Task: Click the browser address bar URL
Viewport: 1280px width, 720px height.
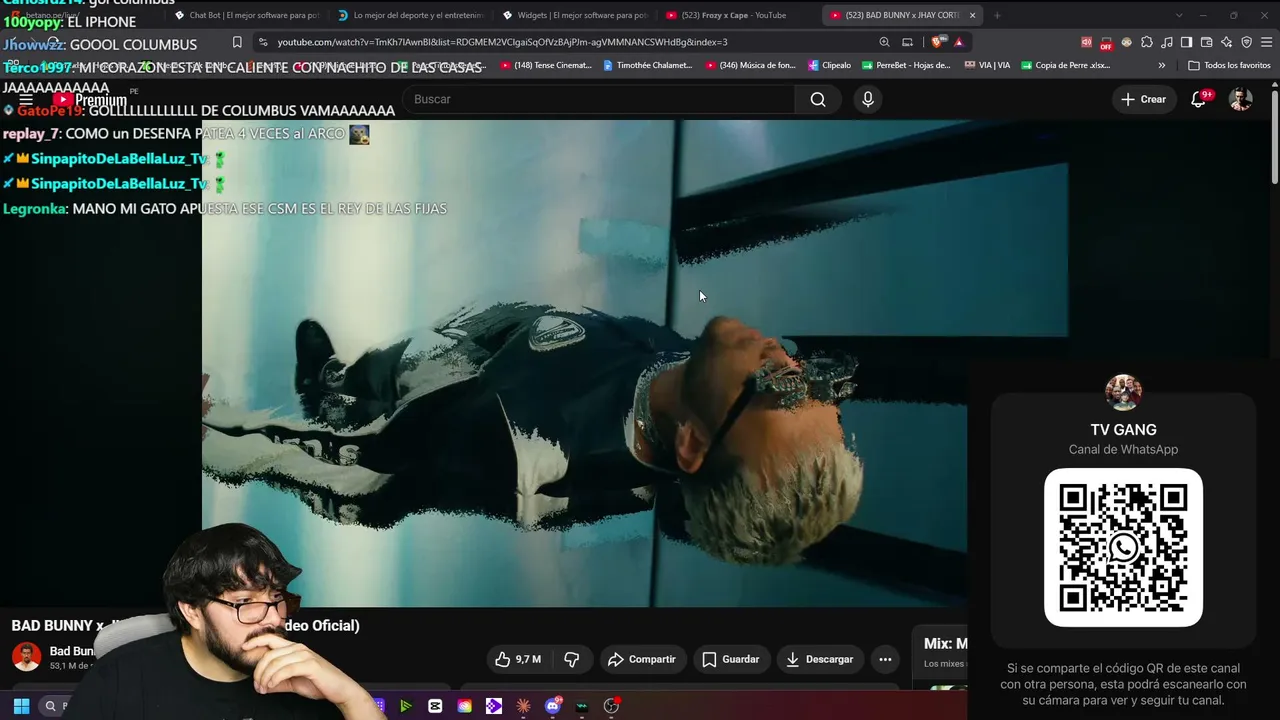Action: 502,42
